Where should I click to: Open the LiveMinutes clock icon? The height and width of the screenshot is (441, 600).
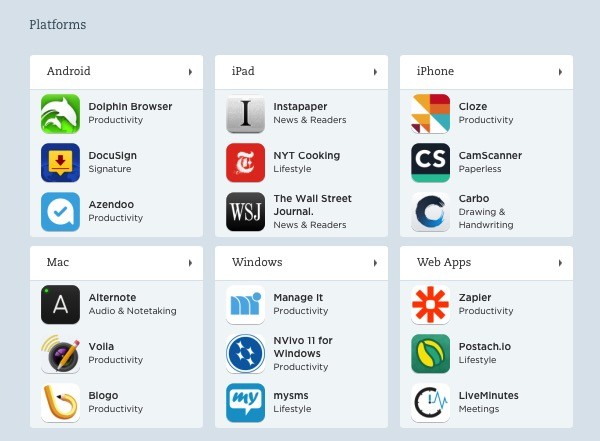(x=430, y=403)
